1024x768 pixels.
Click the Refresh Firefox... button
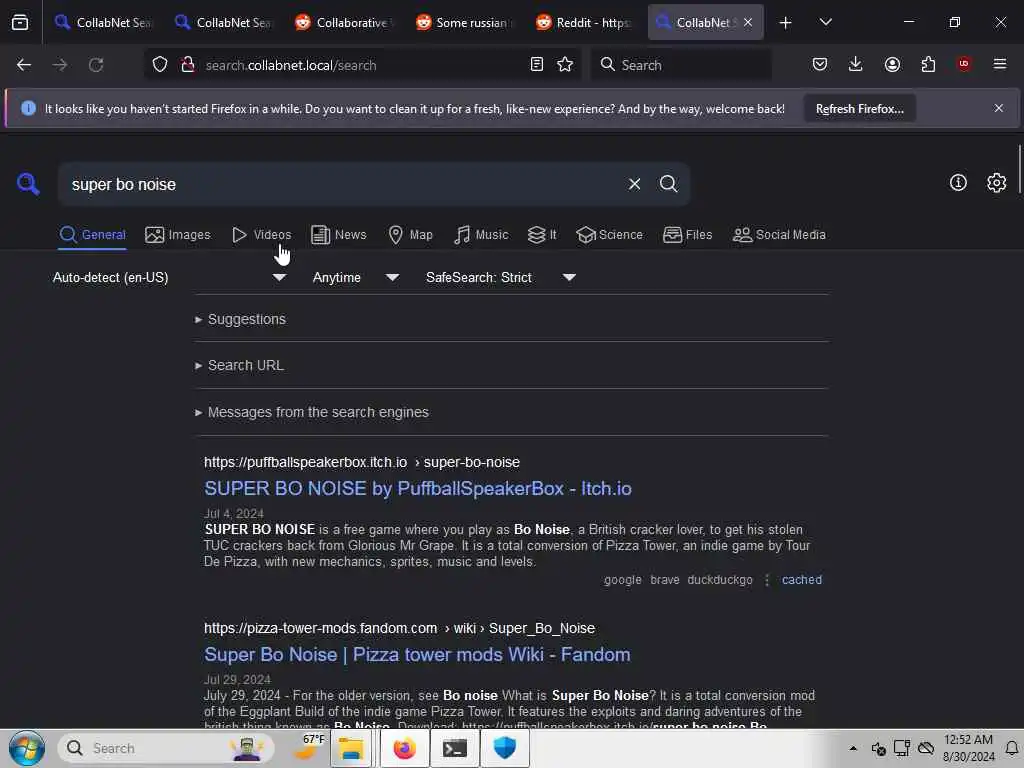(x=859, y=109)
